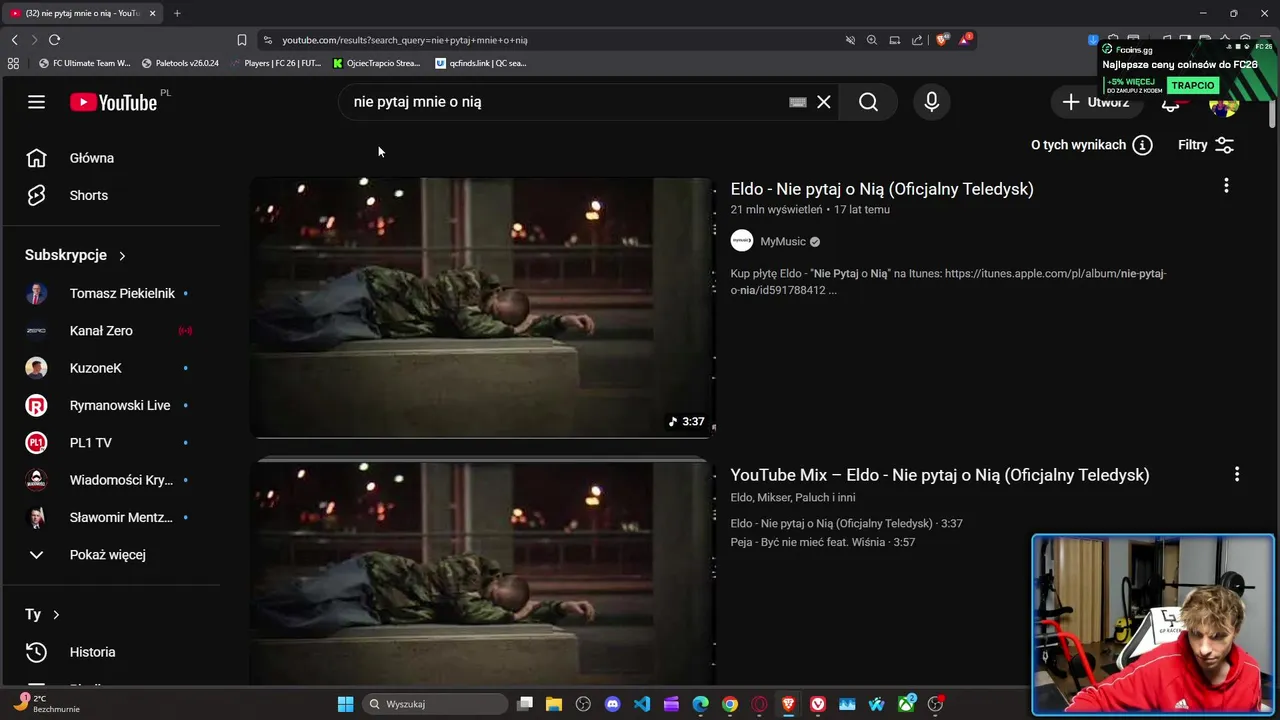Open Discord from taskbar
The image size is (1280, 720).
(x=613, y=704)
